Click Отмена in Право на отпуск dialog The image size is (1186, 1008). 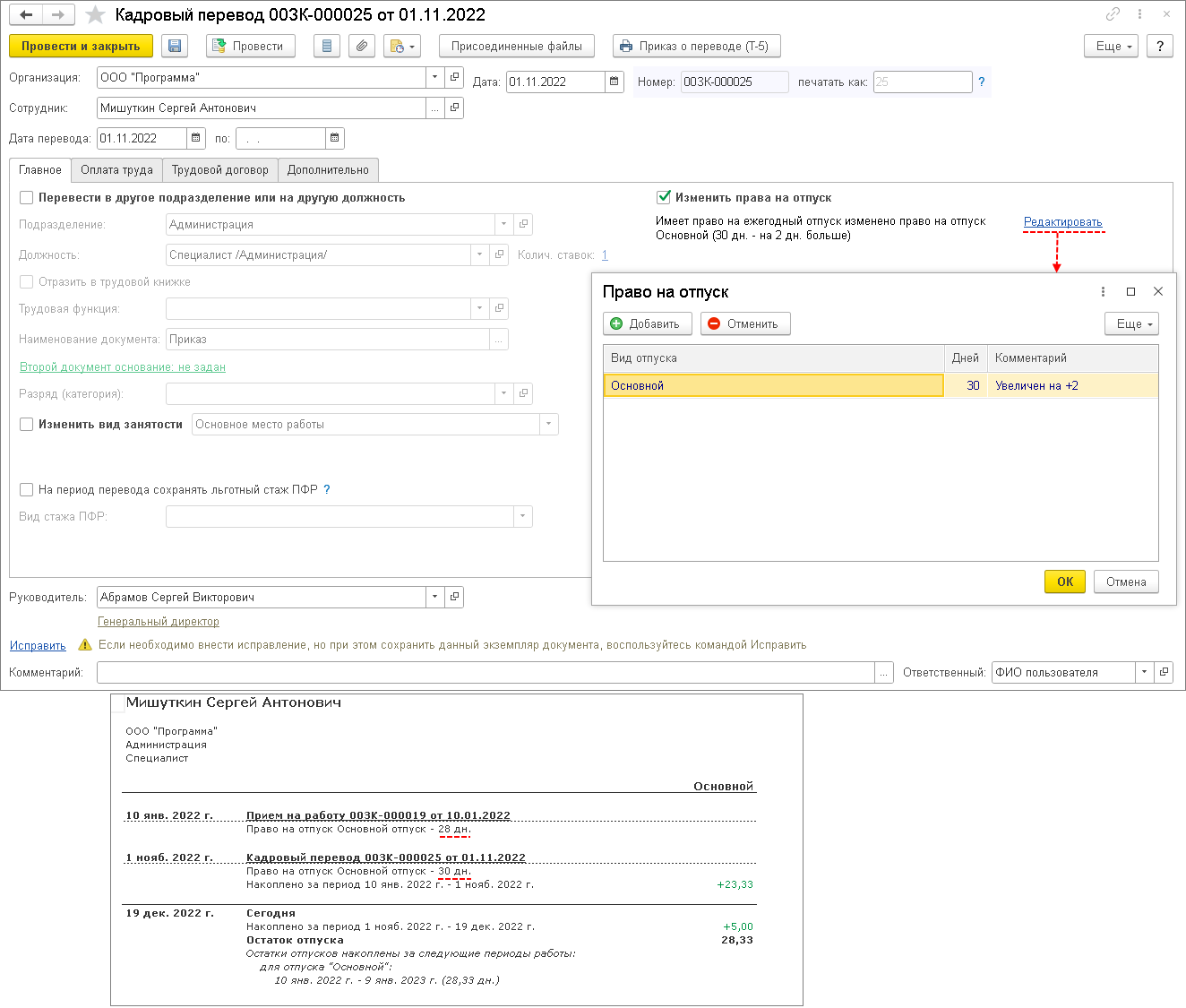(1126, 582)
